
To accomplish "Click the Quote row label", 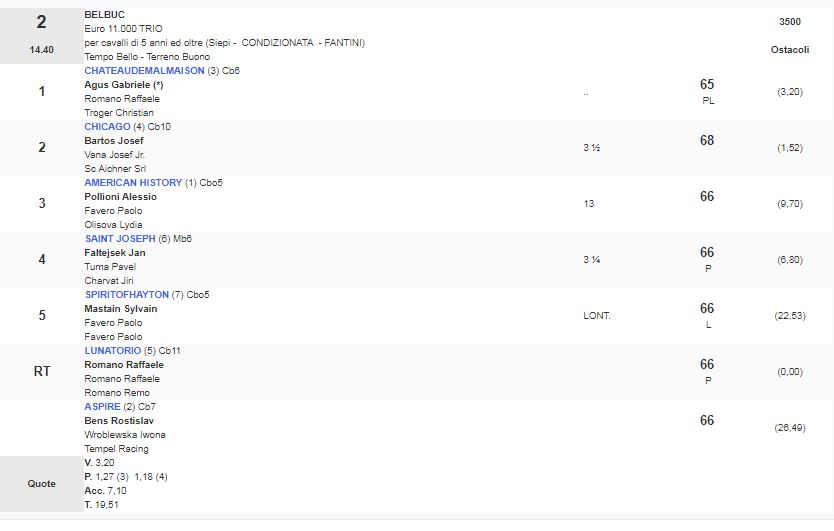I will 42,484.
